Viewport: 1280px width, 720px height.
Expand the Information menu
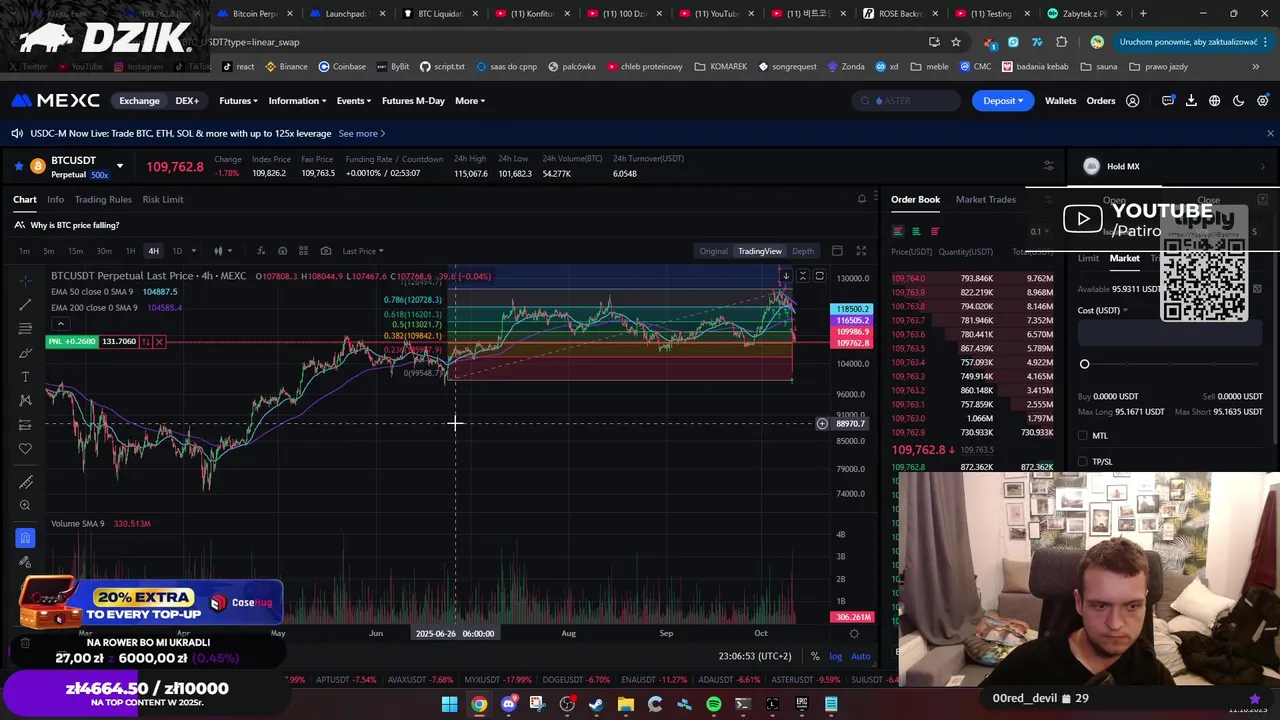[x=298, y=101]
